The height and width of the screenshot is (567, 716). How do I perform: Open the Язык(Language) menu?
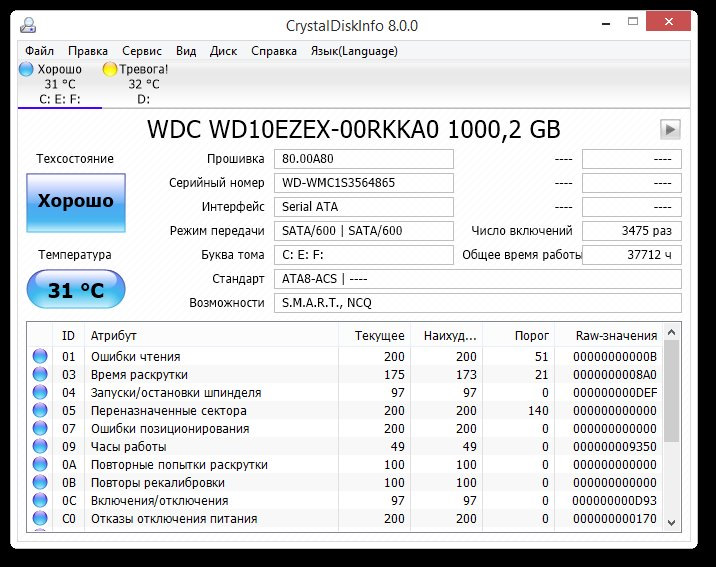[x=354, y=51]
